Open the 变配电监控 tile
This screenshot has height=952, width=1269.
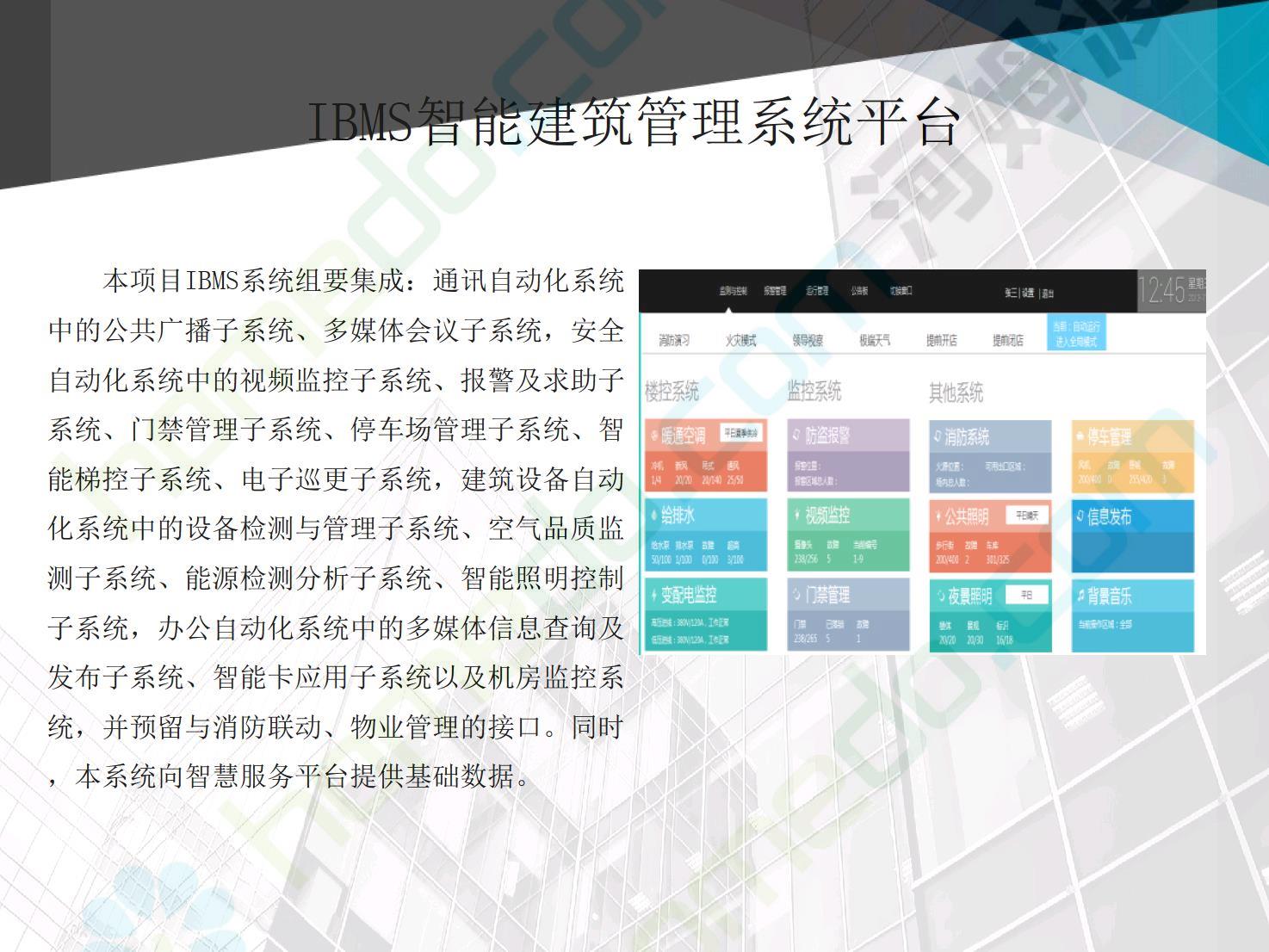(705, 615)
